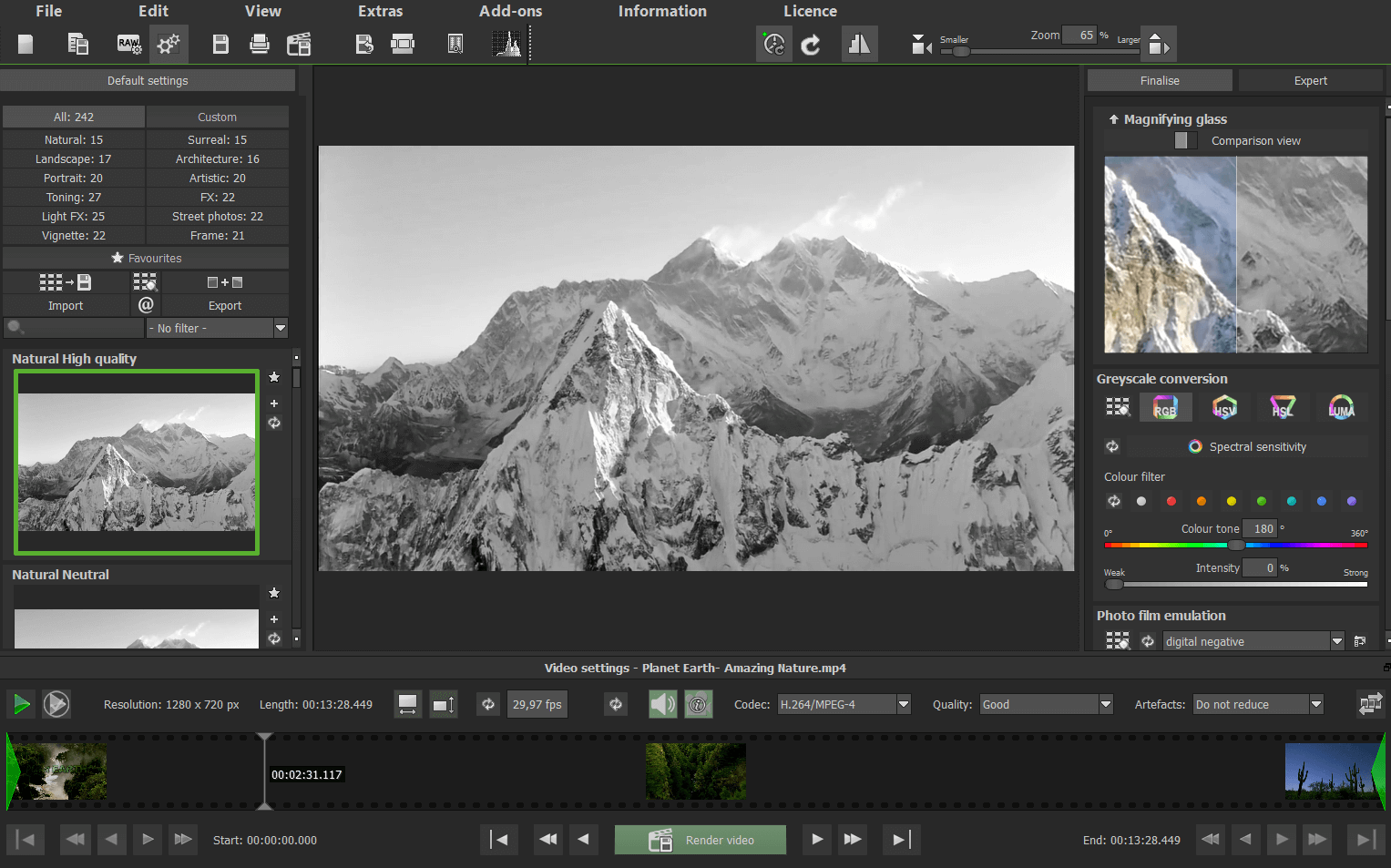
Task: Filter presets by Street photos: 22
Action: pos(218,216)
